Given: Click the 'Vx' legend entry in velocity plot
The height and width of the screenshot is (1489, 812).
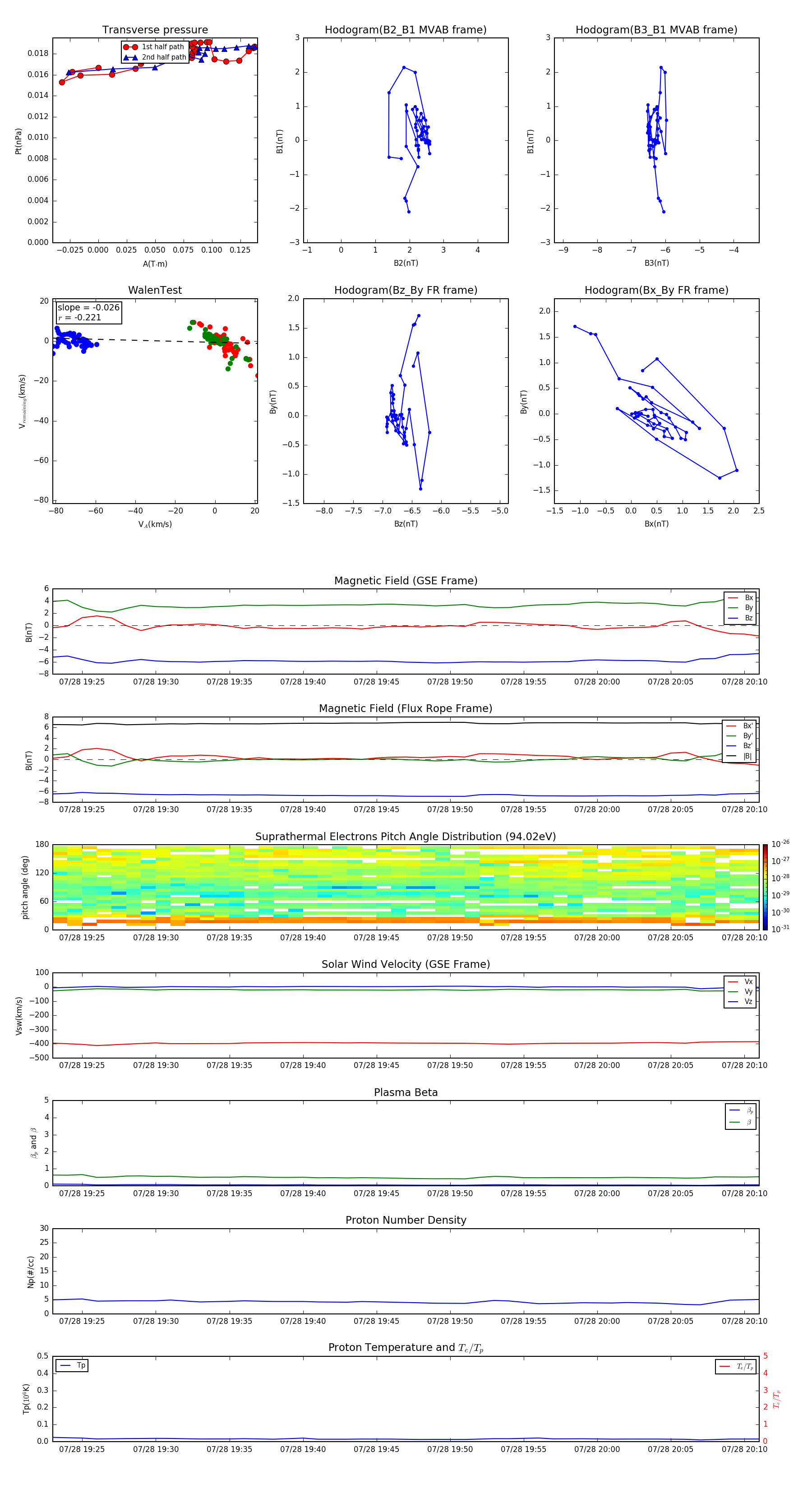Looking at the screenshot, I should (740, 982).
